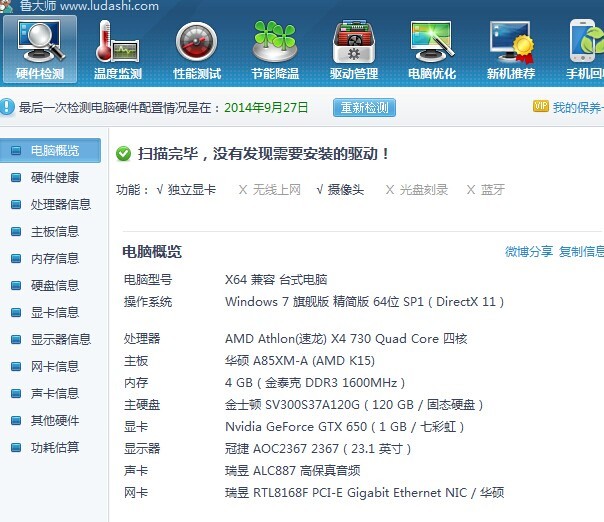Open the 新机推荐 medal monitor icon
The height and width of the screenshot is (522, 604).
pos(511,49)
